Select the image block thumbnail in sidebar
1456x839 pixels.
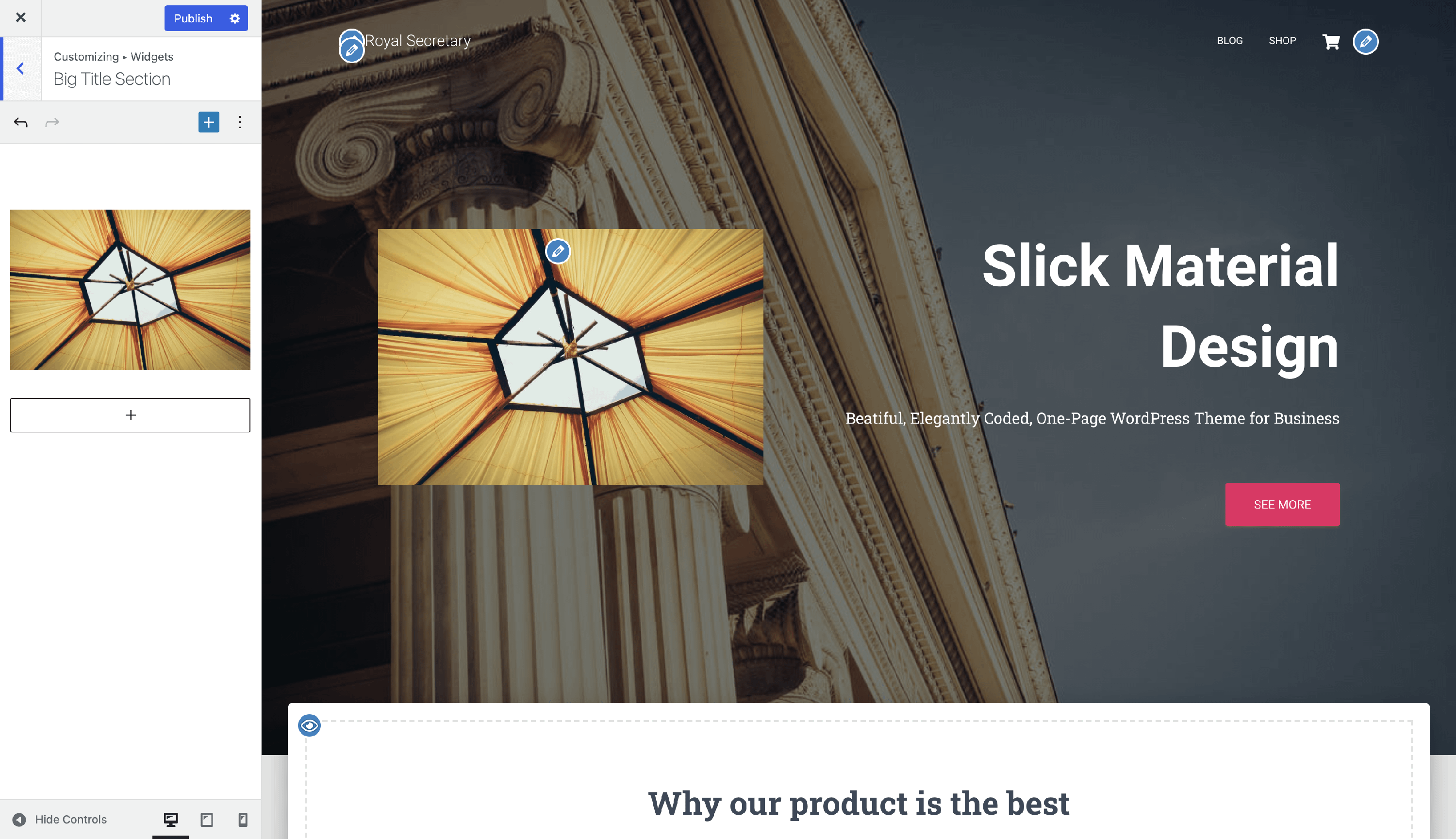[x=130, y=290]
